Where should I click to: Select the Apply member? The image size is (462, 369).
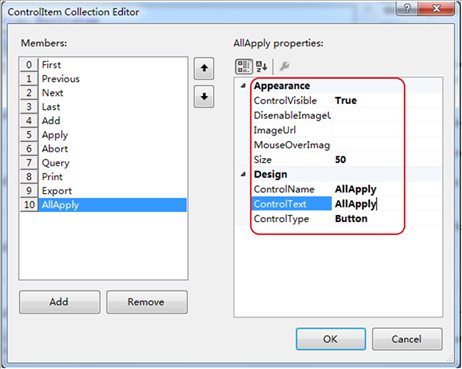tap(103, 135)
